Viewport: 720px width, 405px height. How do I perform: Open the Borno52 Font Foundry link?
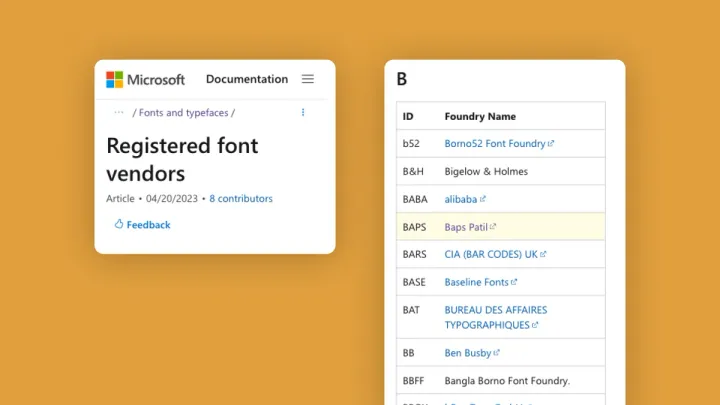pyautogui.click(x=495, y=143)
